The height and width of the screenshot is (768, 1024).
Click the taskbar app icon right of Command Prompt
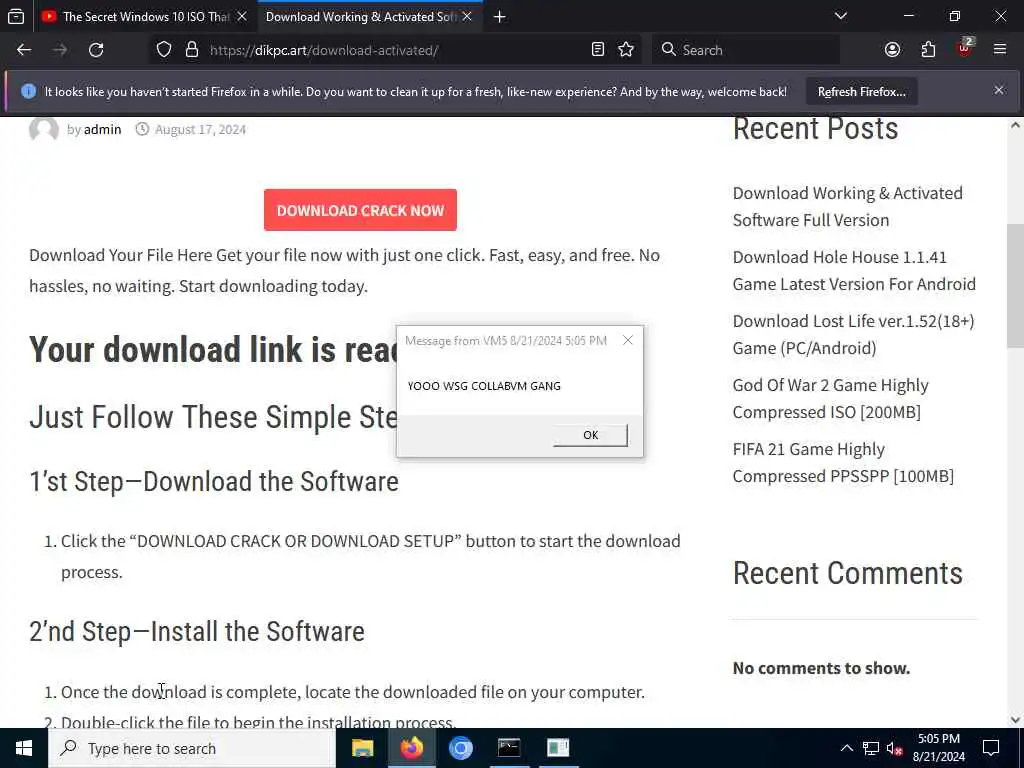point(558,748)
